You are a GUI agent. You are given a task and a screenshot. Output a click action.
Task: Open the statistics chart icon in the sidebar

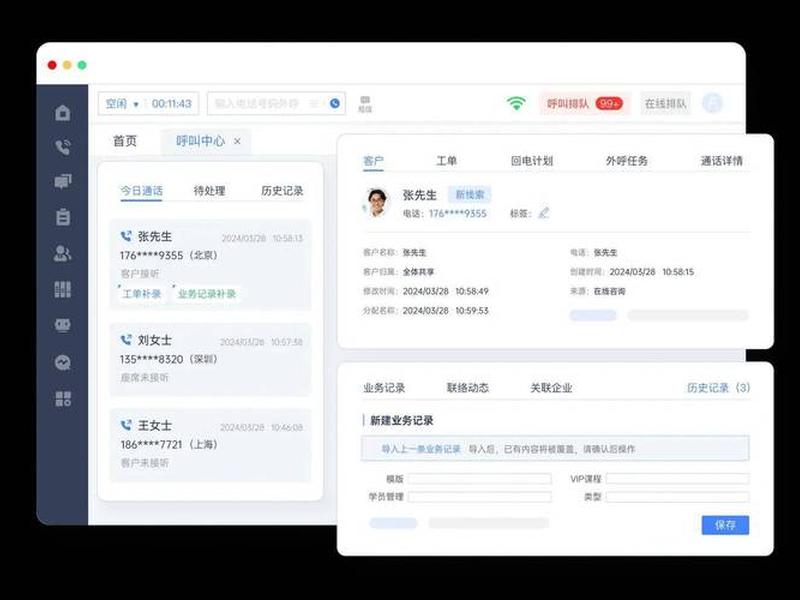tap(62, 362)
